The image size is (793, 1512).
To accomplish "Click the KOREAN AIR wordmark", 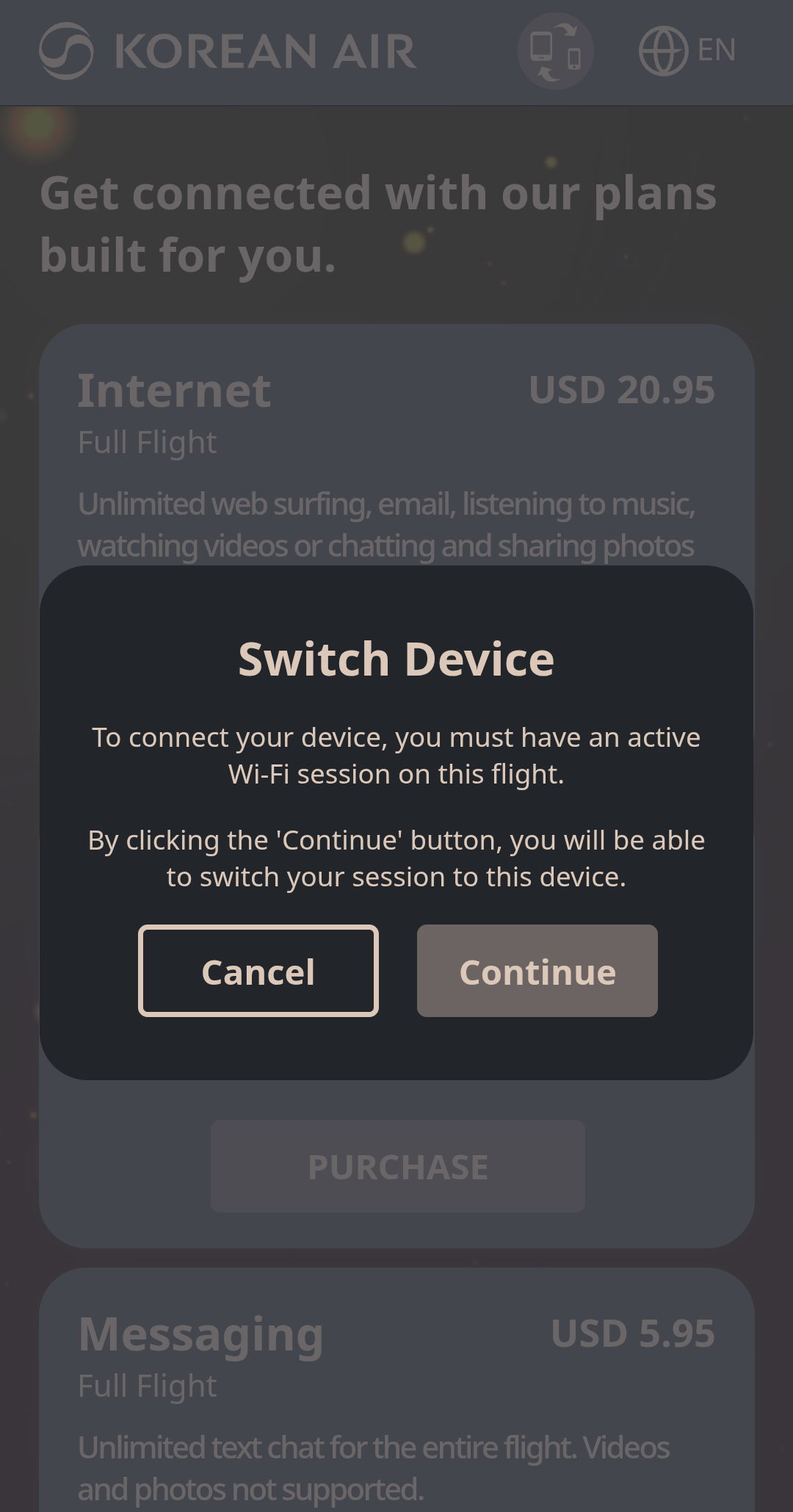I will pos(266,51).
